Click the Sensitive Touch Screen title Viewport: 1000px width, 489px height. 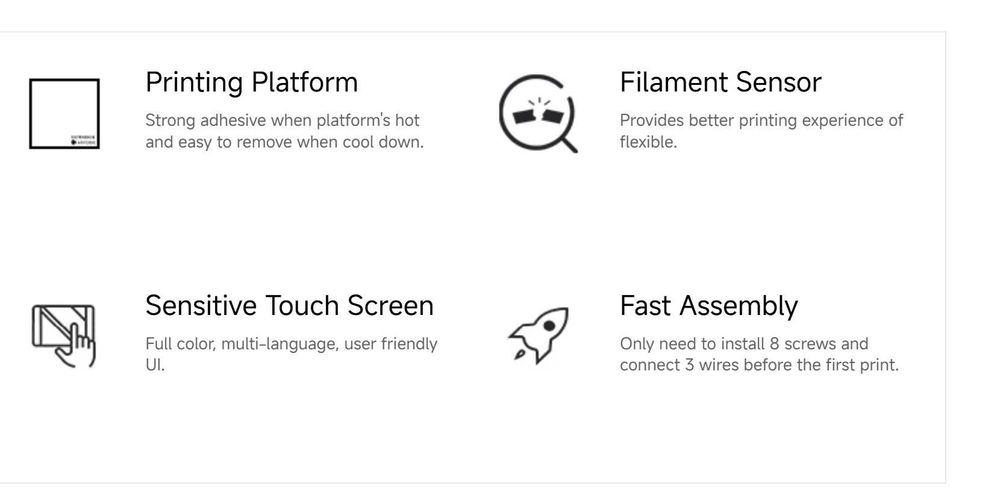pos(289,305)
